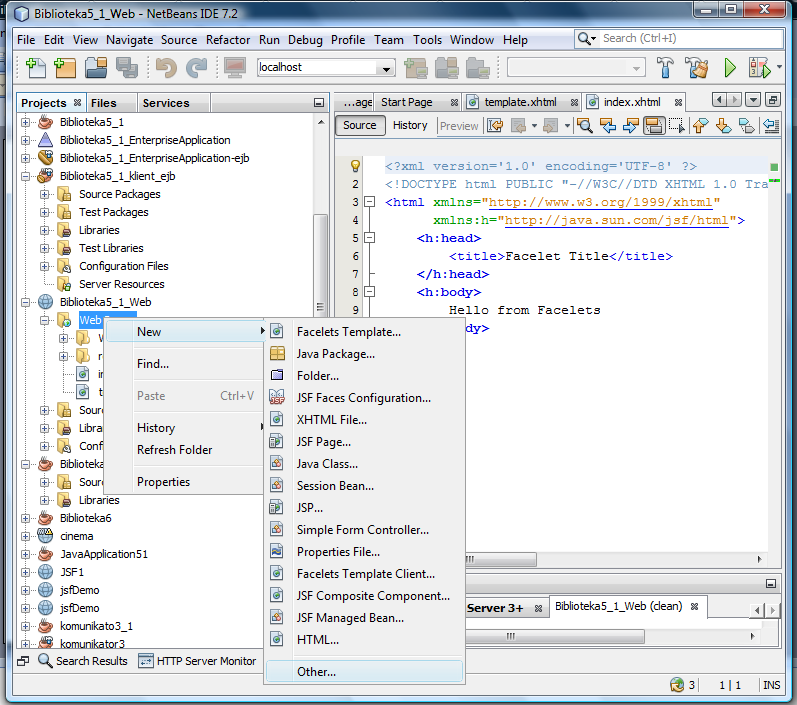Choose JSF Faces Configuration from New submenu
Screen dimensions: 797x705
pyautogui.click(x=364, y=398)
